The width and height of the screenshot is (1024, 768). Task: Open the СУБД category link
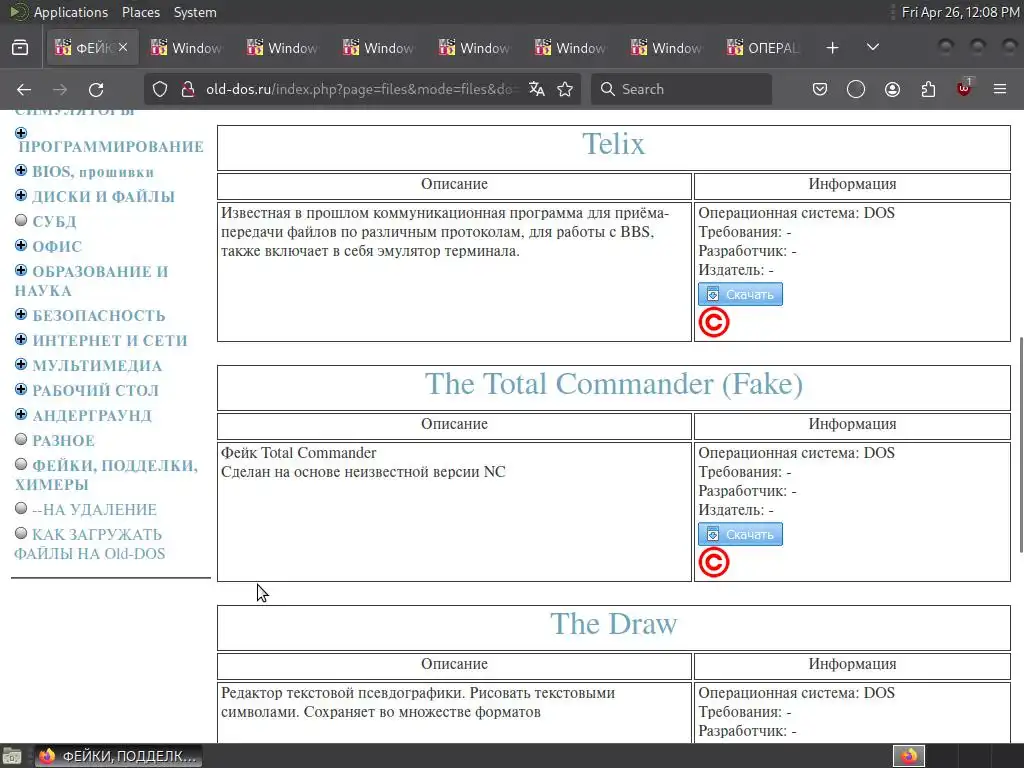point(54,222)
